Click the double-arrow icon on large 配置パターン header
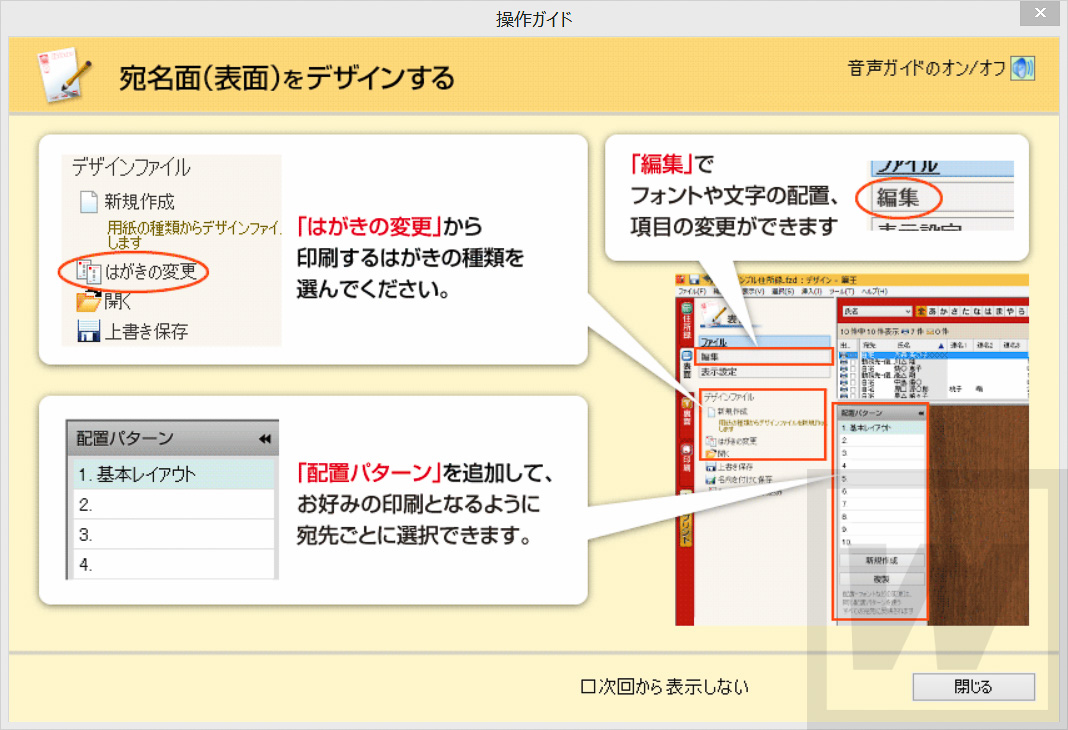This screenshot has width=1068, height=730. pos(265,439)
